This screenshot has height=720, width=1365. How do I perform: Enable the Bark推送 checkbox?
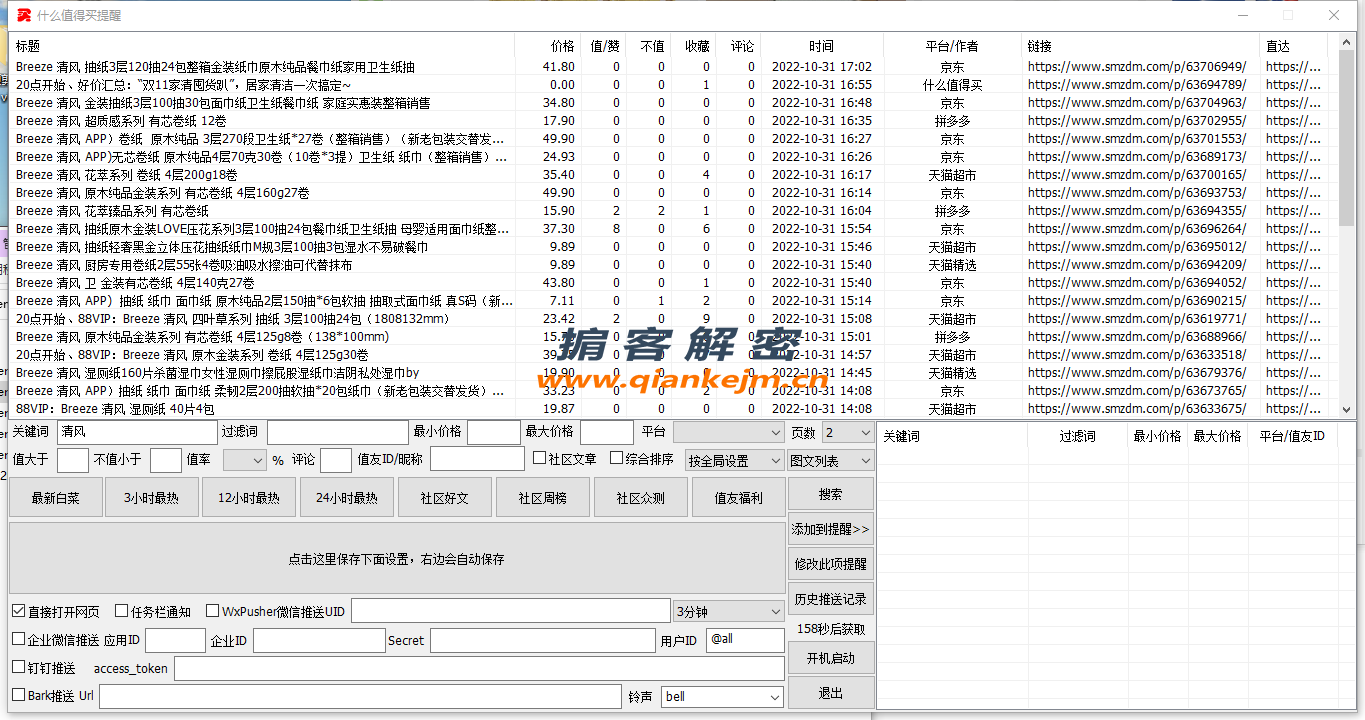tap(19, 695)
